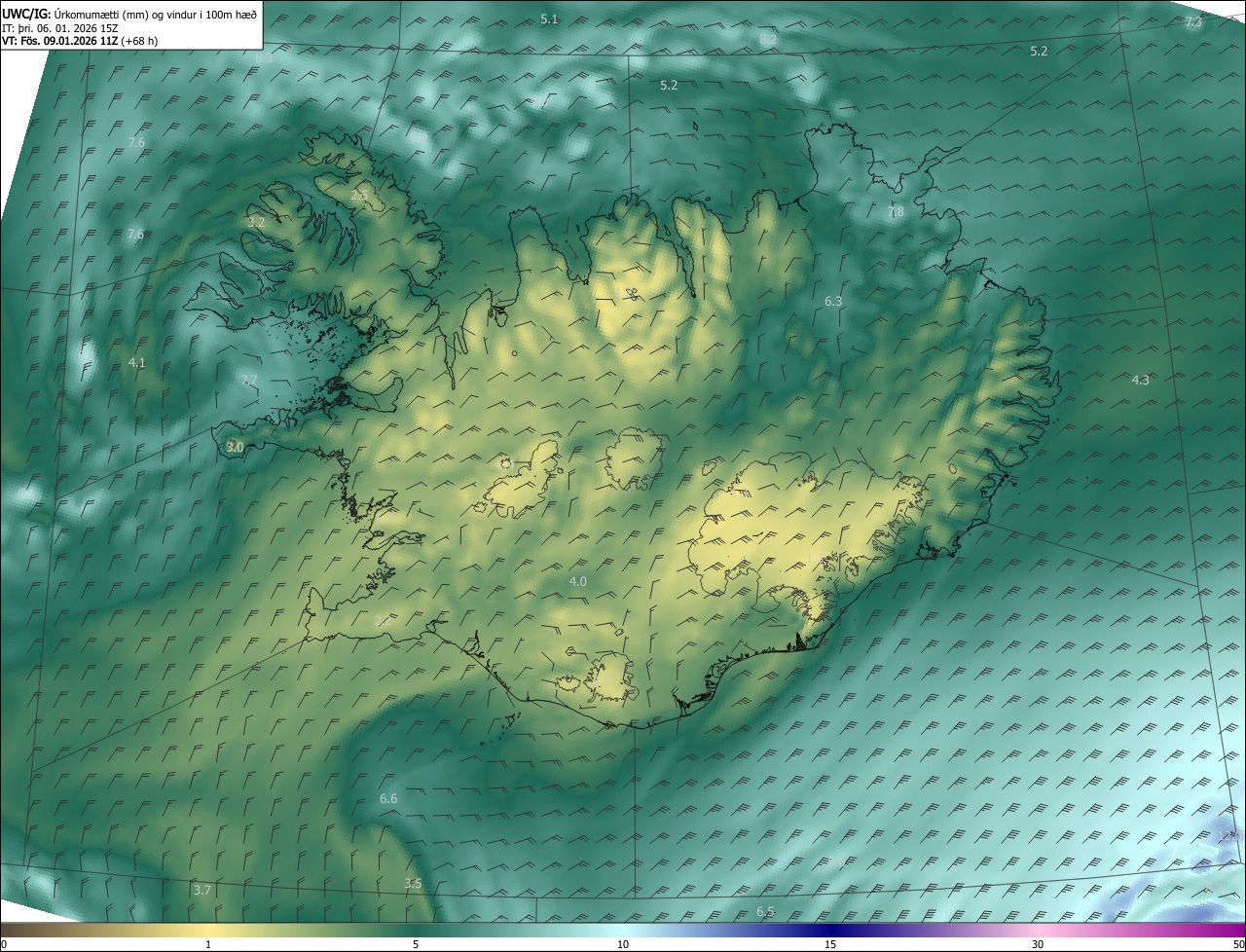The height and width of the screenshot is (952, 1246).
Task: Click the 4.1 value label
Action: pyautogui.click(x=136, y=362)
